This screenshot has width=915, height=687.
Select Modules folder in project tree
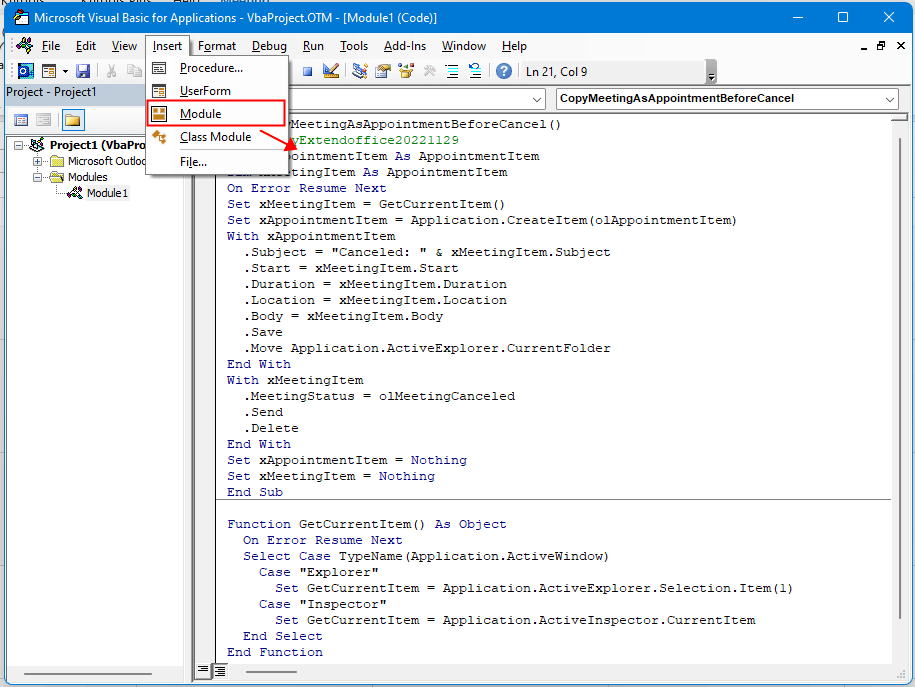pos(88,177)
